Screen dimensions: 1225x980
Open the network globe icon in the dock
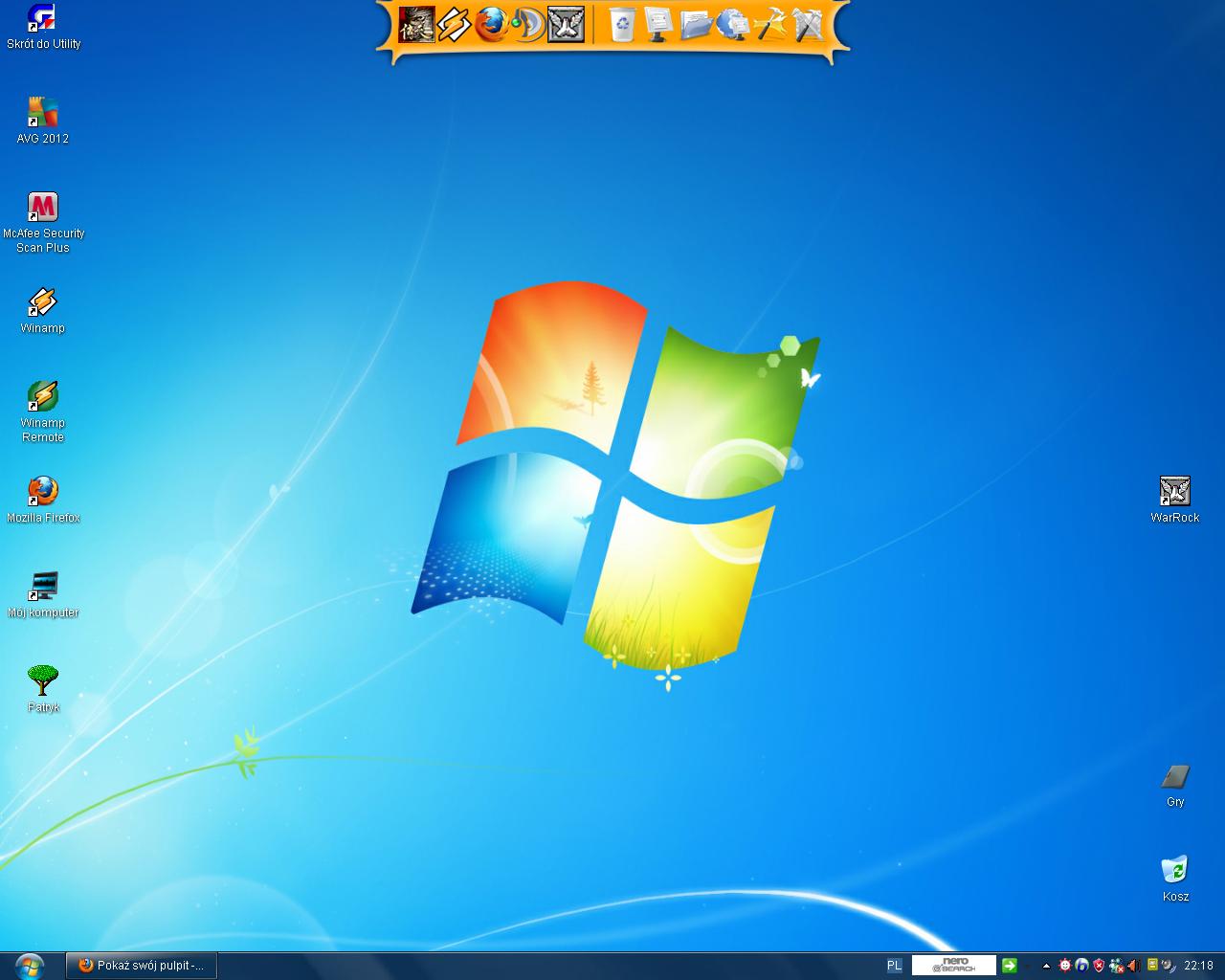tap(733, 24)
